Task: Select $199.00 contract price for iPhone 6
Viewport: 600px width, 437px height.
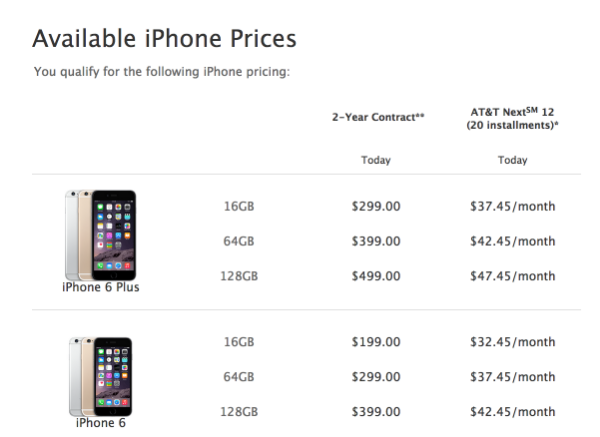Action: pyautogui.click(x=376, y=342)
